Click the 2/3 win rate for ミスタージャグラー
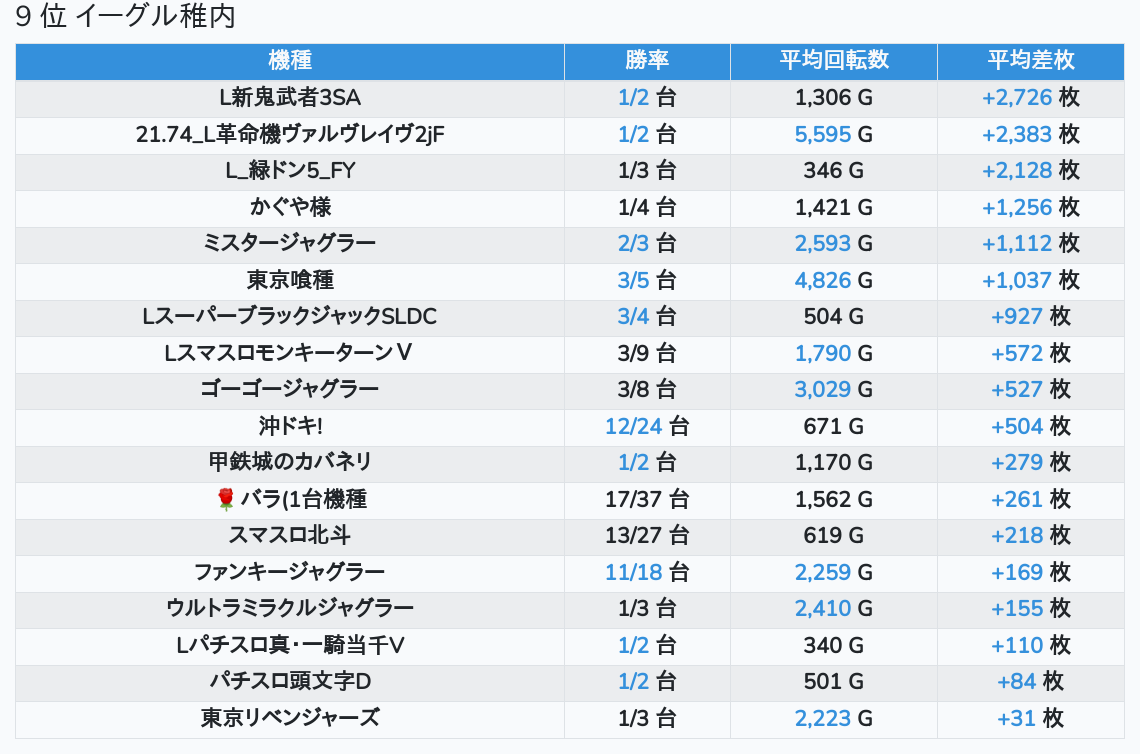This screenshot has width=1140, height=754. [x=633, y=243]
